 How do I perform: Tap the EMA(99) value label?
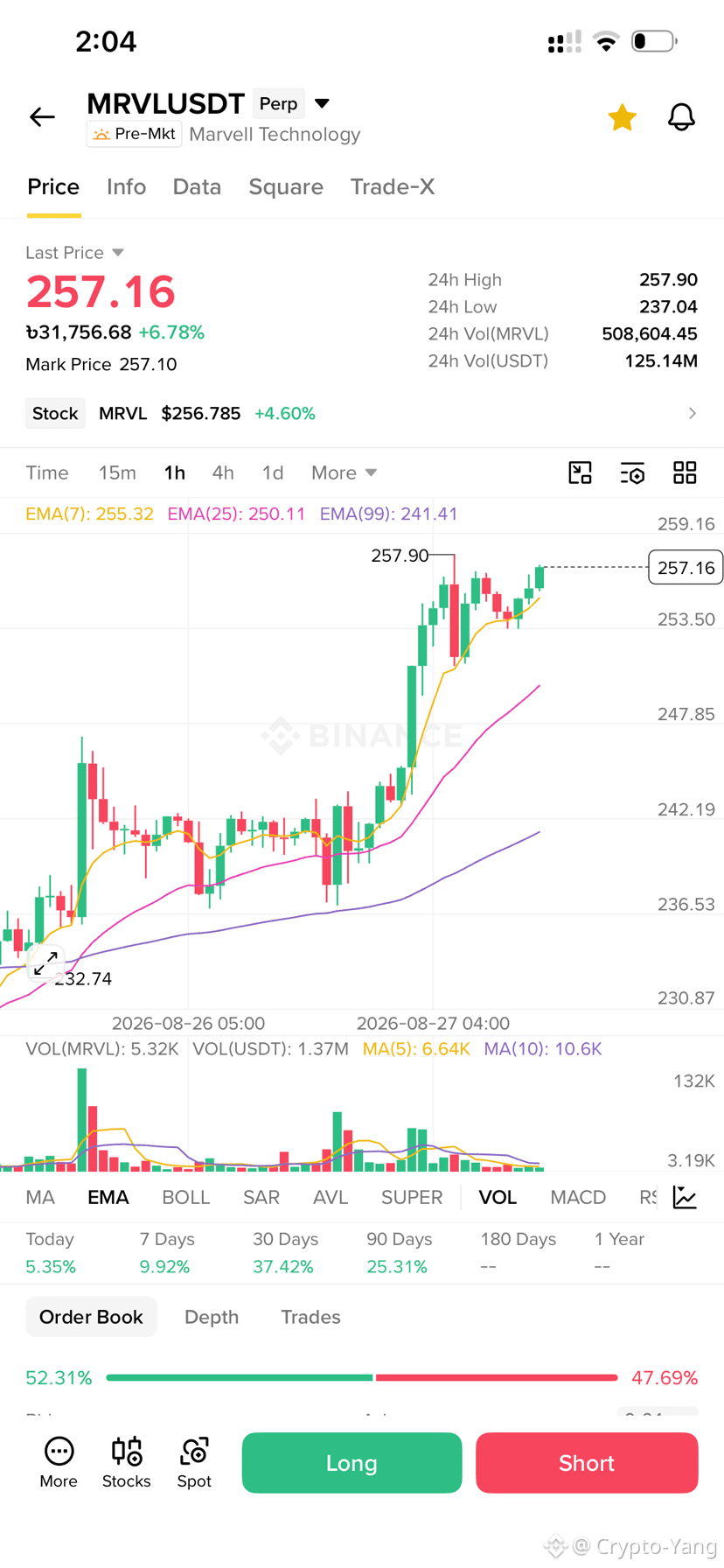pyautogui.click(x=388, y=514)
